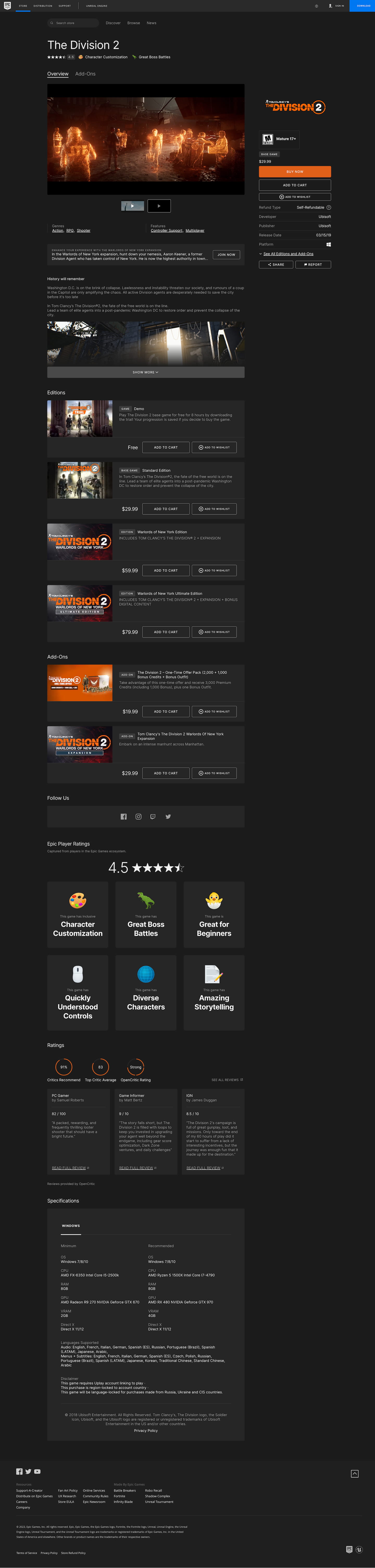Click the search magnifier icon
375x1568 pixels.
52,23
